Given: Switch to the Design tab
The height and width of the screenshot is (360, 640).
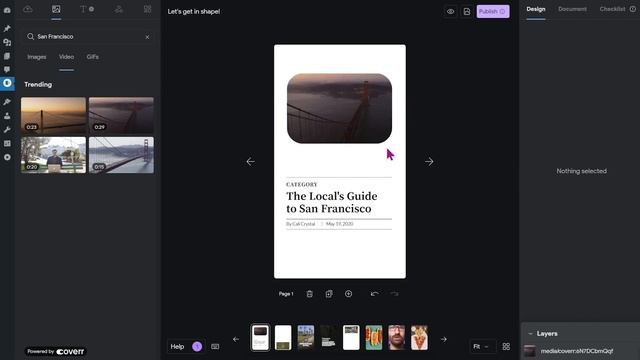Looking at the screenshot, I should [x=536, y=9].
